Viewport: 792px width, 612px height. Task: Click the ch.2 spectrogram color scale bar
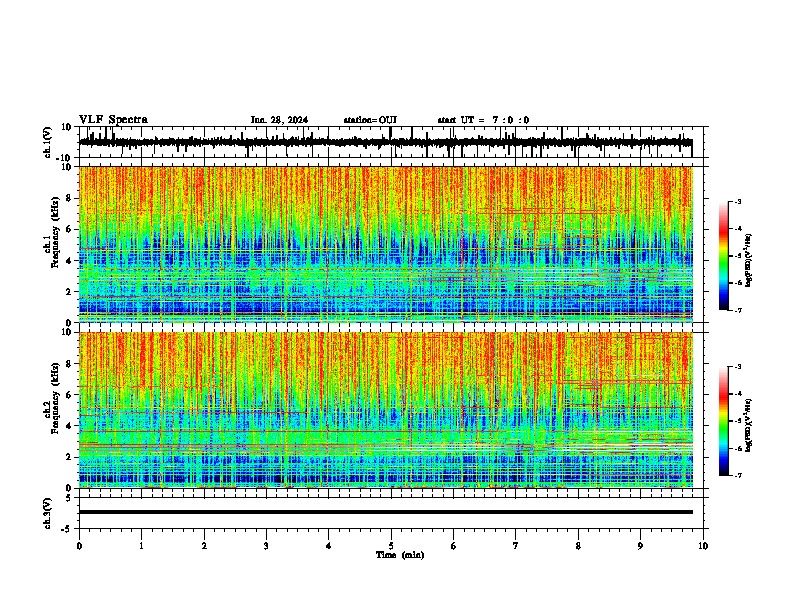pyautogui.click(x=724, y=421)
